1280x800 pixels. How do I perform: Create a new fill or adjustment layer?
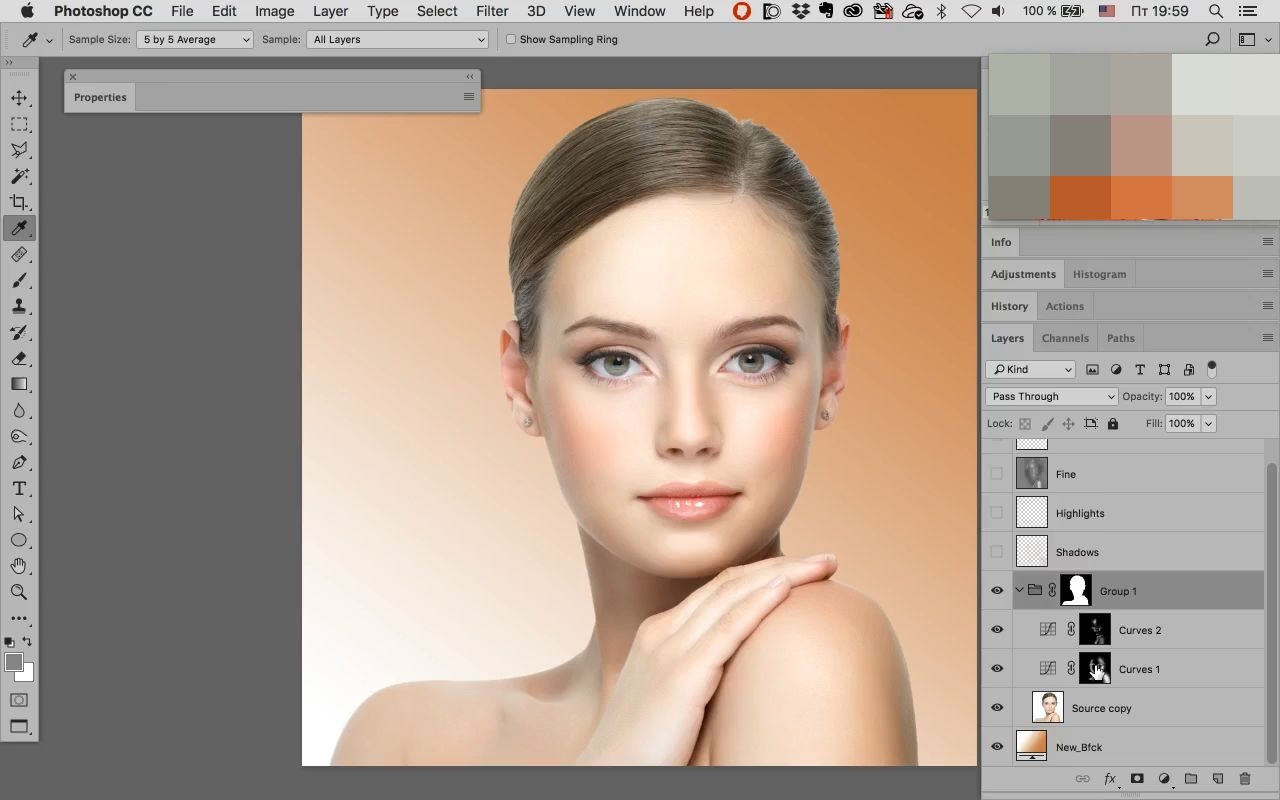1164,778
